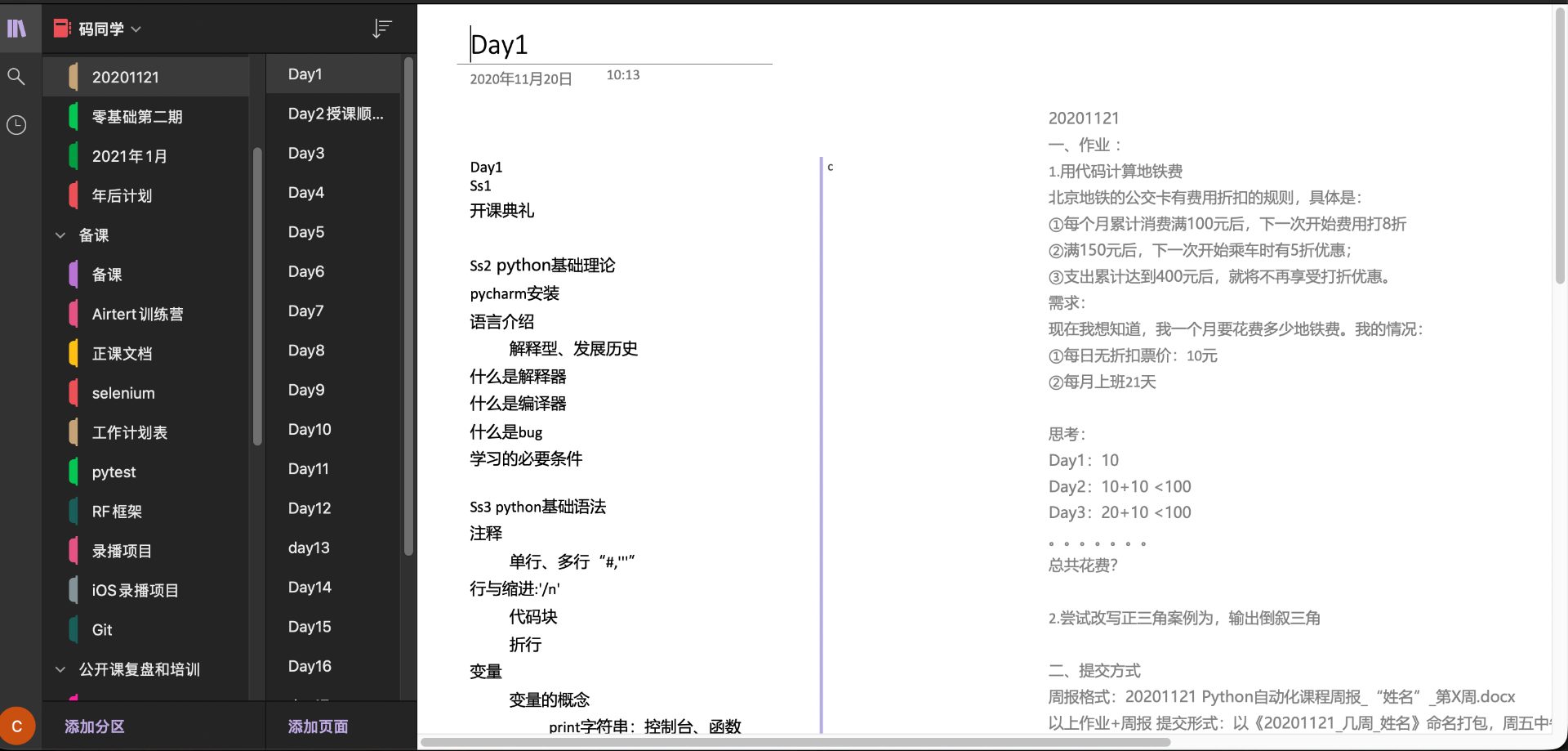Select the 年后计划 section
Image resolution: width=1568 pixels, height=751 pixels.
click(x=146, y=195)
